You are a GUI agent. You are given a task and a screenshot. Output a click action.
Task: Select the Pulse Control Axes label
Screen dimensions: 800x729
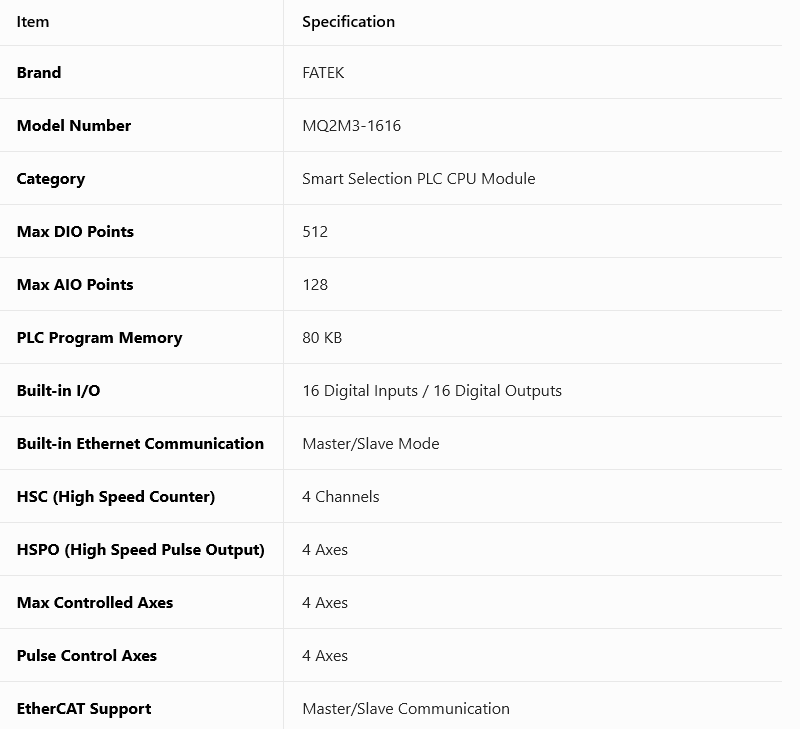coord(87,656)
